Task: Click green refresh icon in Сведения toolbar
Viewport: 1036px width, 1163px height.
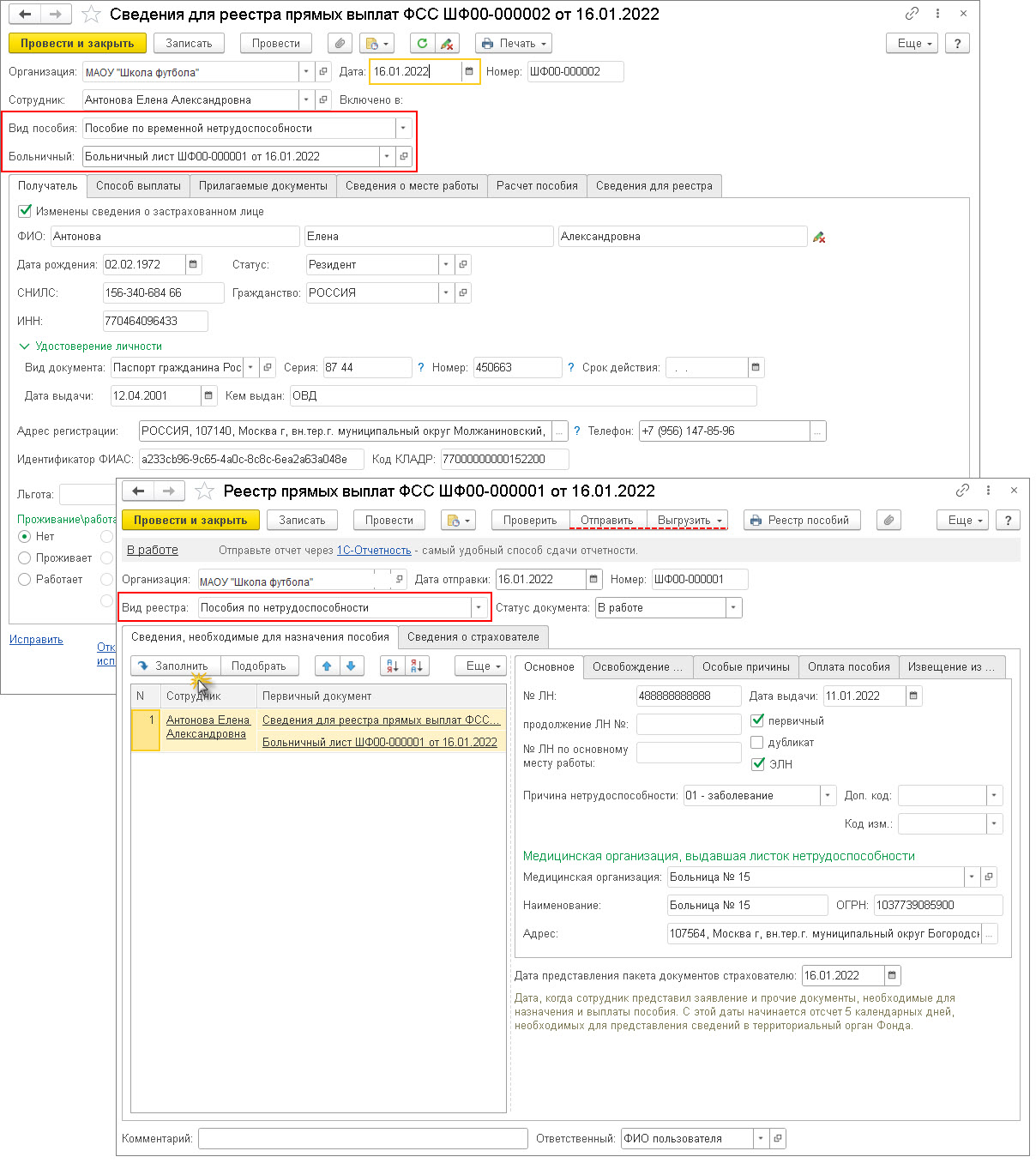Action: 422,43
